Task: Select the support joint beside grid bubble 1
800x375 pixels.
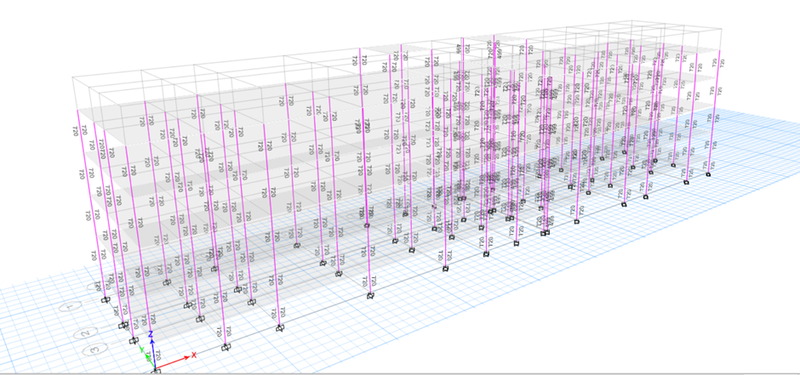Action: pos(105,300)
